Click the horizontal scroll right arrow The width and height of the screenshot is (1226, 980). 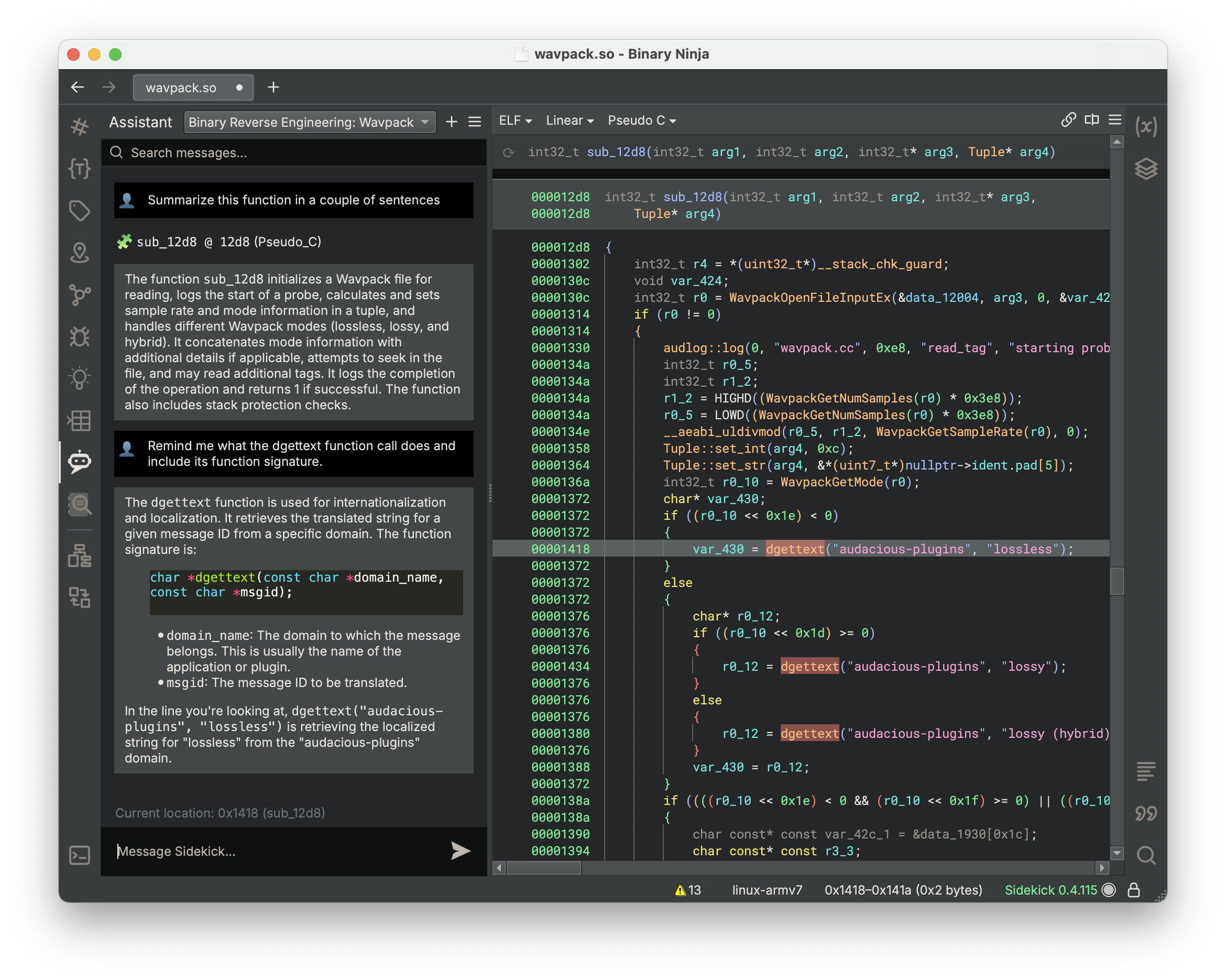[1102, 868]
